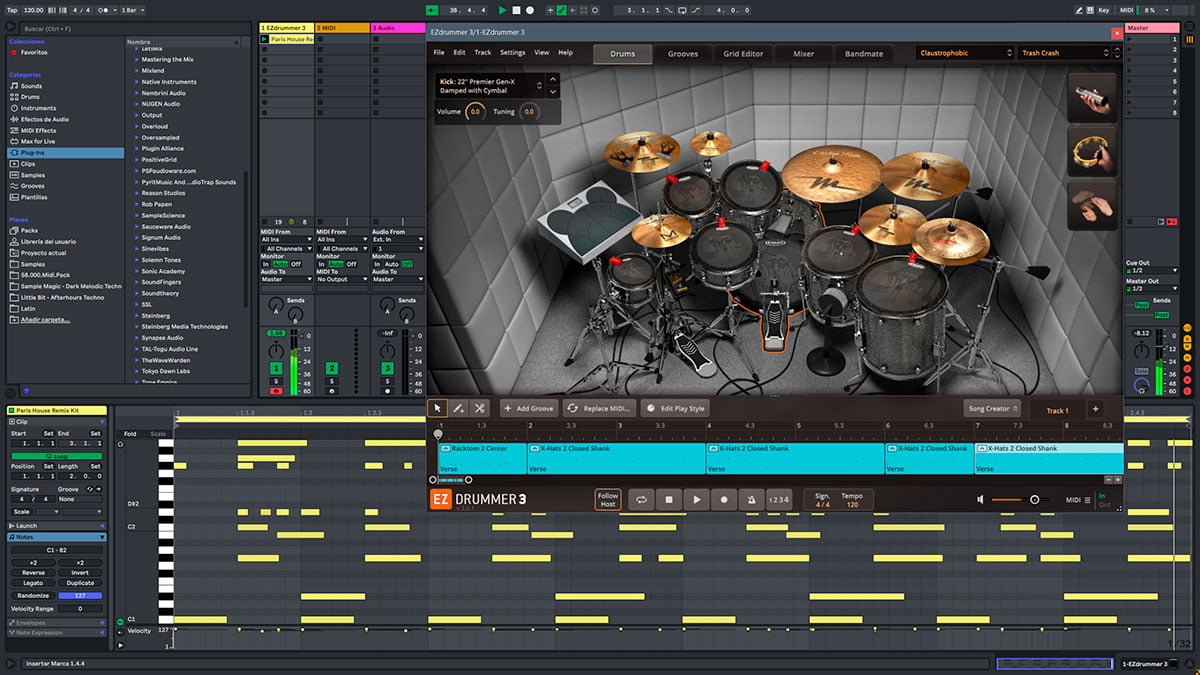
Task: Toggle the EZdrummer loop button
Action: point(641,499)
